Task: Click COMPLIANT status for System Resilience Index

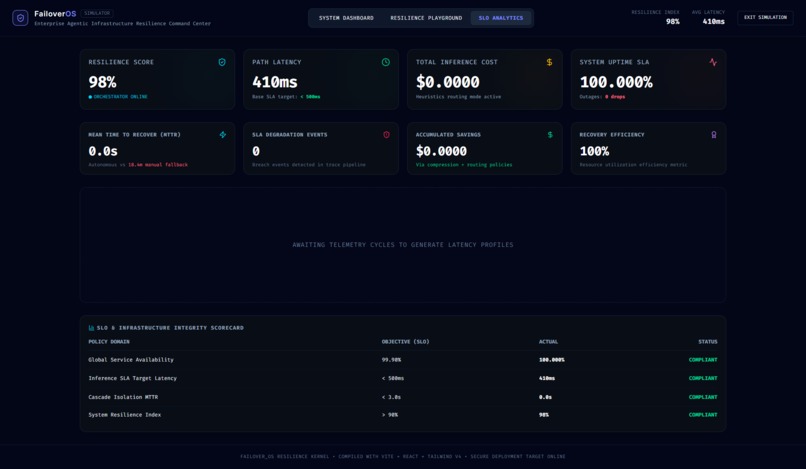Action: pos(703,415)
